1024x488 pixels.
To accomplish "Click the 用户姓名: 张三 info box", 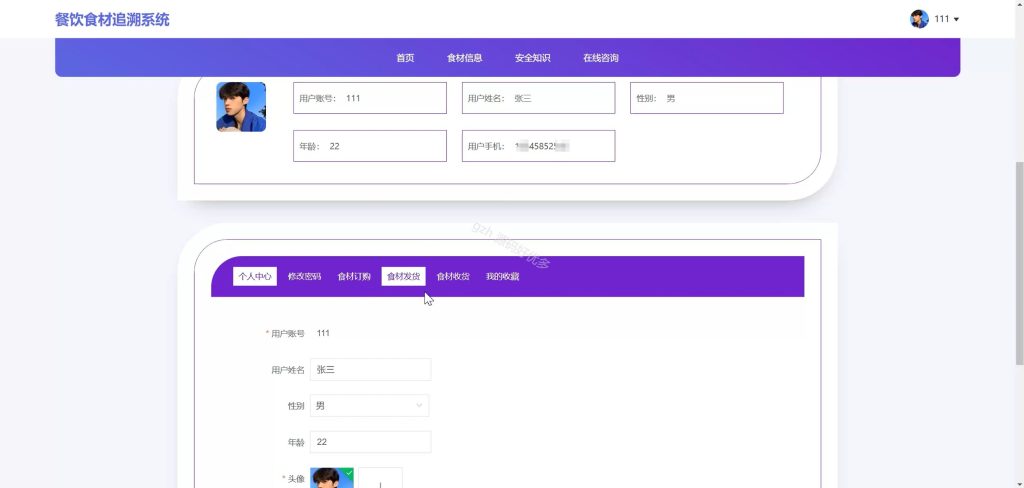I will tap(538, 98).
